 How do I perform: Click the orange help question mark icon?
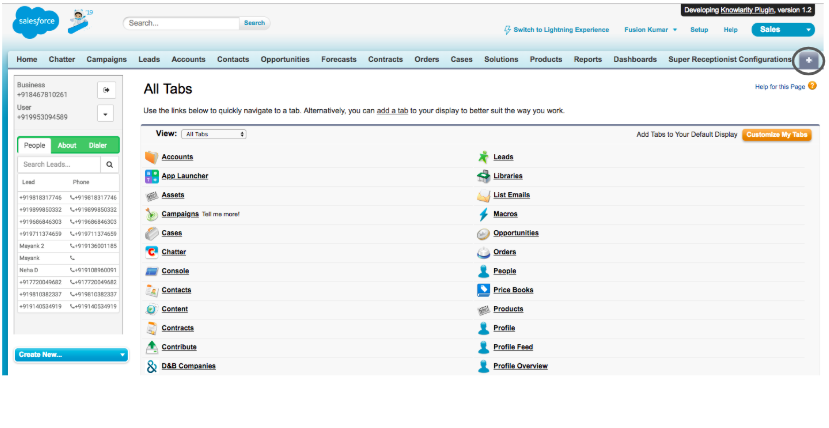pos(812,86)
